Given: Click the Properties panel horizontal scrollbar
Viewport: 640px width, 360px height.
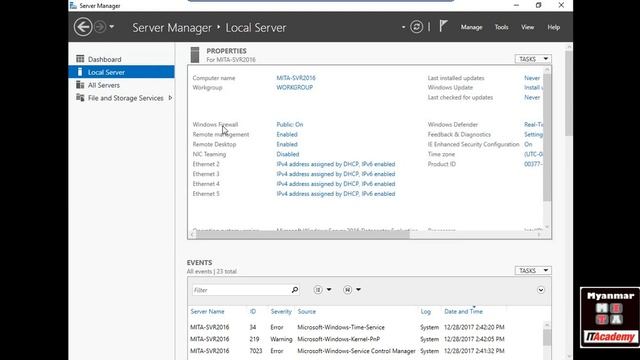Looking at the screenshot, I should (302, 235).
